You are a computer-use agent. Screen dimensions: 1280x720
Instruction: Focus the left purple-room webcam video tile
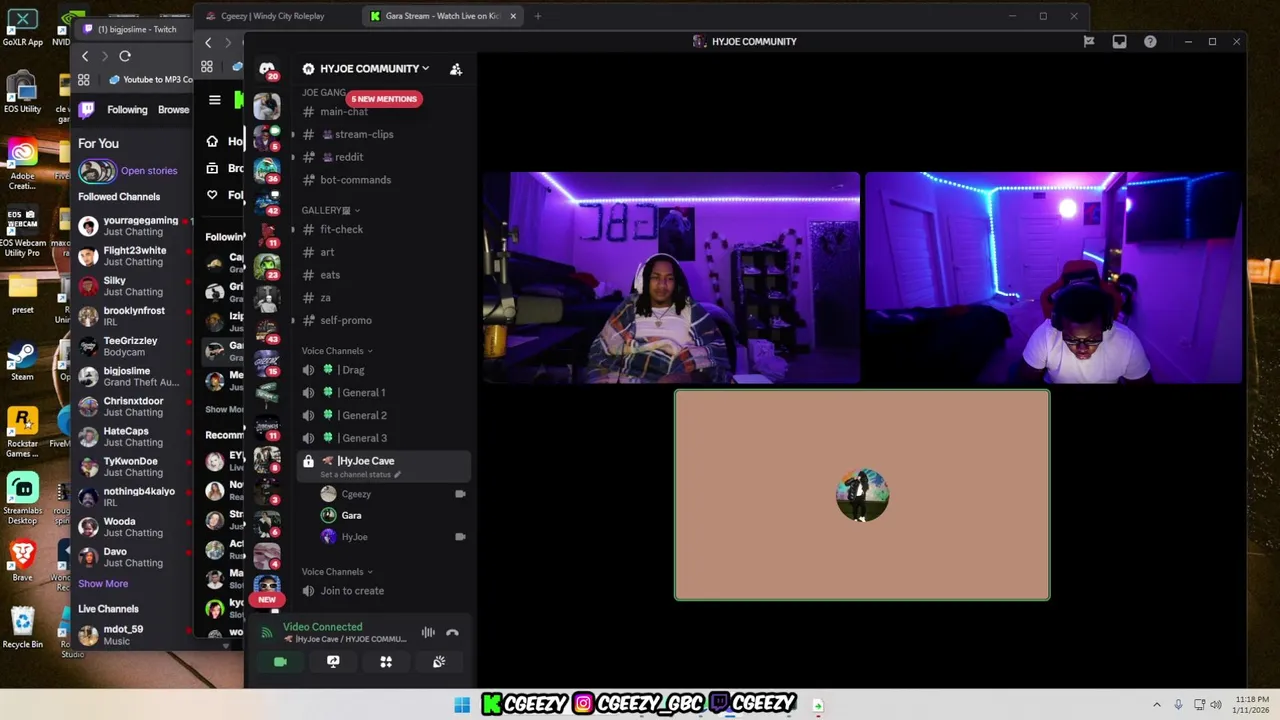click(x=671, y=278)
